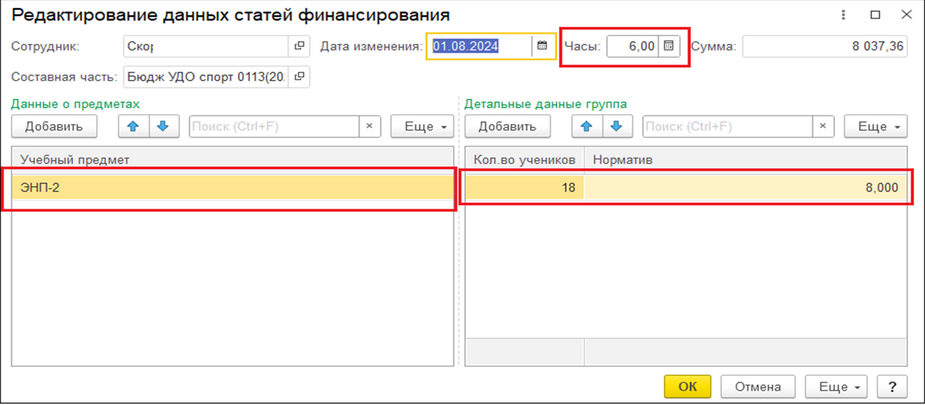Click Добавить in Данные о предметах
Viewport: 925px width, 405px height.
[54, 126]
